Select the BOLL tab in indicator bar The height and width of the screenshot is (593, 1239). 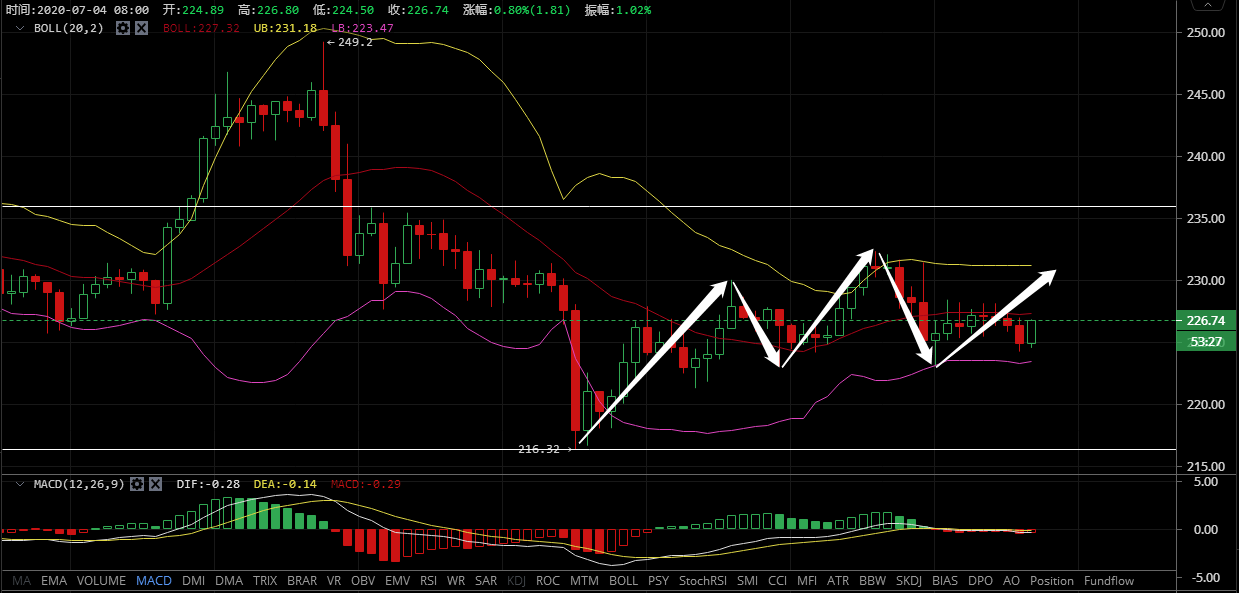coord(623,580)
